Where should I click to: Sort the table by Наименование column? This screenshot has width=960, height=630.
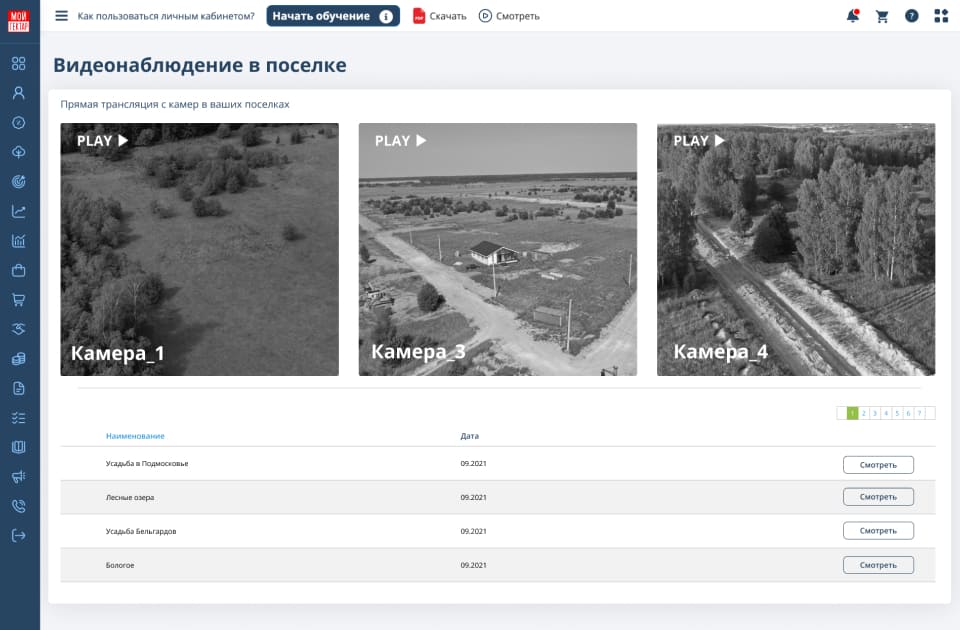click(134, 436)
